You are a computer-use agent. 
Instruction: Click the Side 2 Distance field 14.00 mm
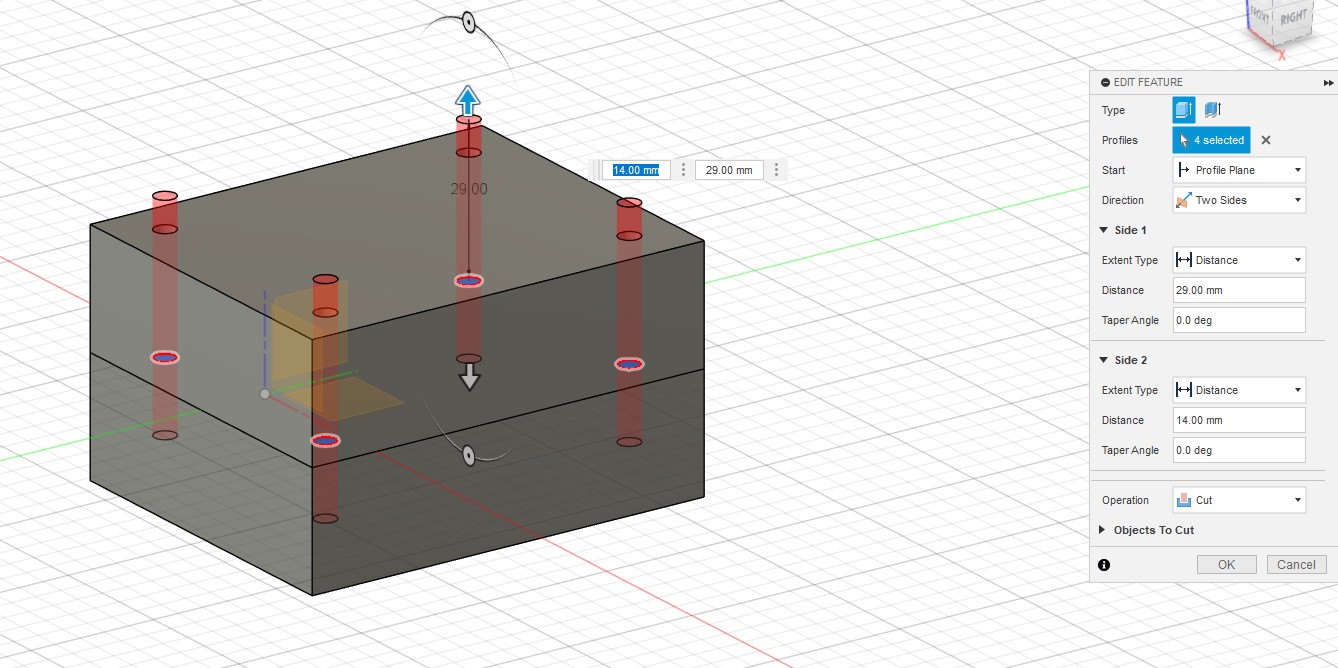(x=1239, y=420)
